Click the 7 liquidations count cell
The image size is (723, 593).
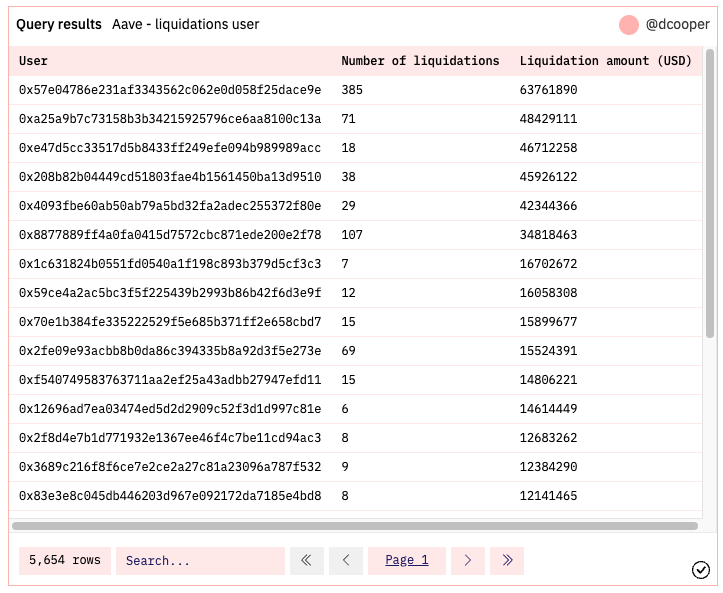pyautogui.click(x=345, y=264)
